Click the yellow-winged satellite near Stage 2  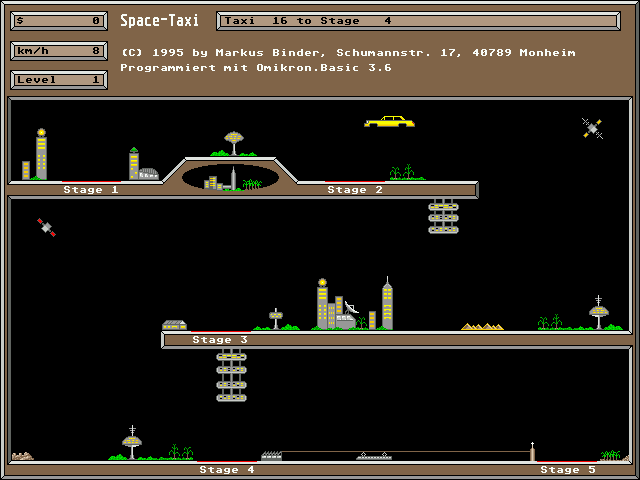[x=592, y=129]
